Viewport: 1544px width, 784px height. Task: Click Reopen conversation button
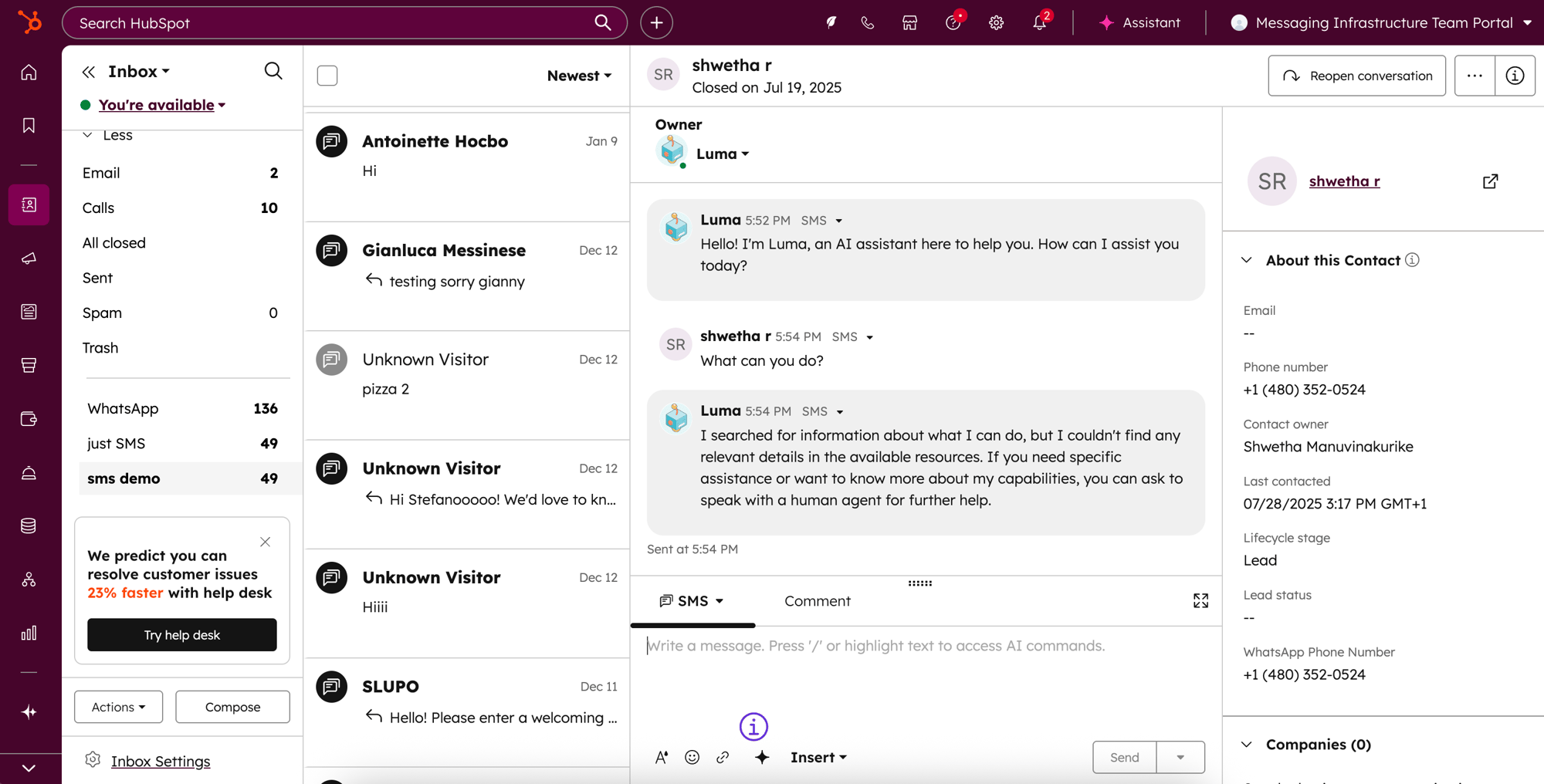(x=1356, y=76)
